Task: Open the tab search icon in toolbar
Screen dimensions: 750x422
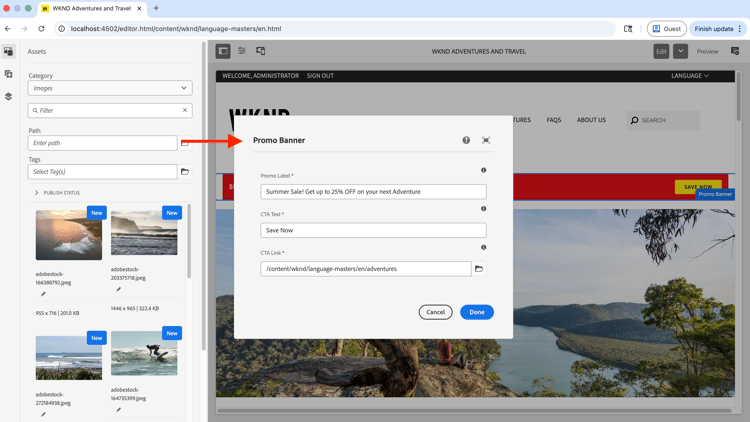Action: tap(628, 29)
